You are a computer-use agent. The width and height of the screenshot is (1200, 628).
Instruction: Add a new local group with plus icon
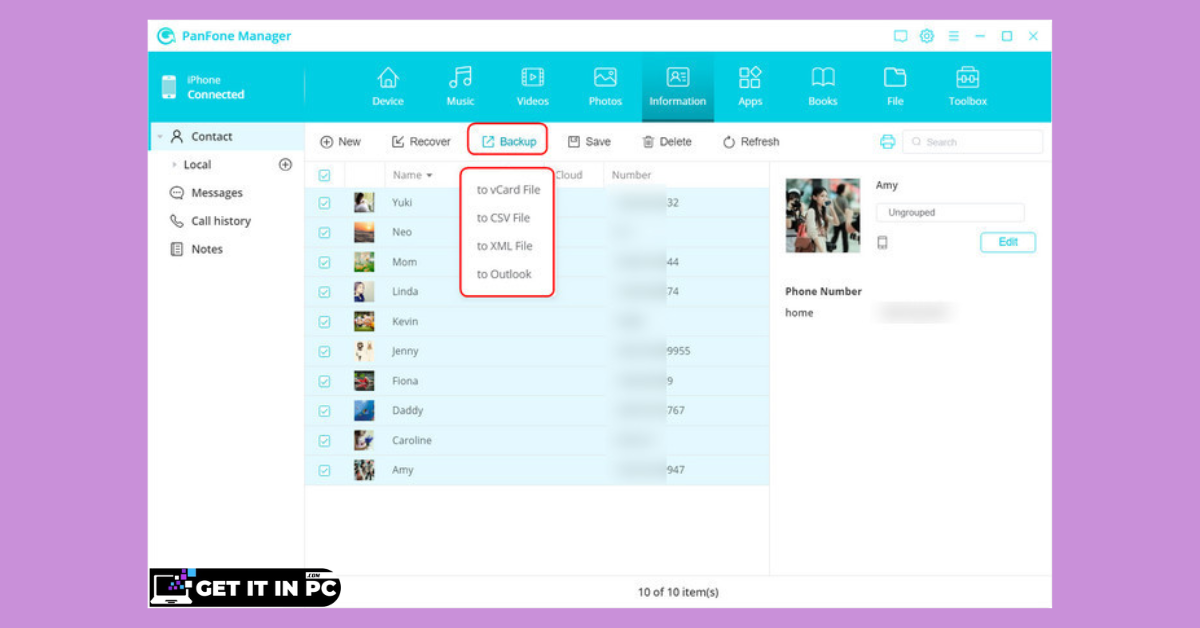tap(285, 164)
